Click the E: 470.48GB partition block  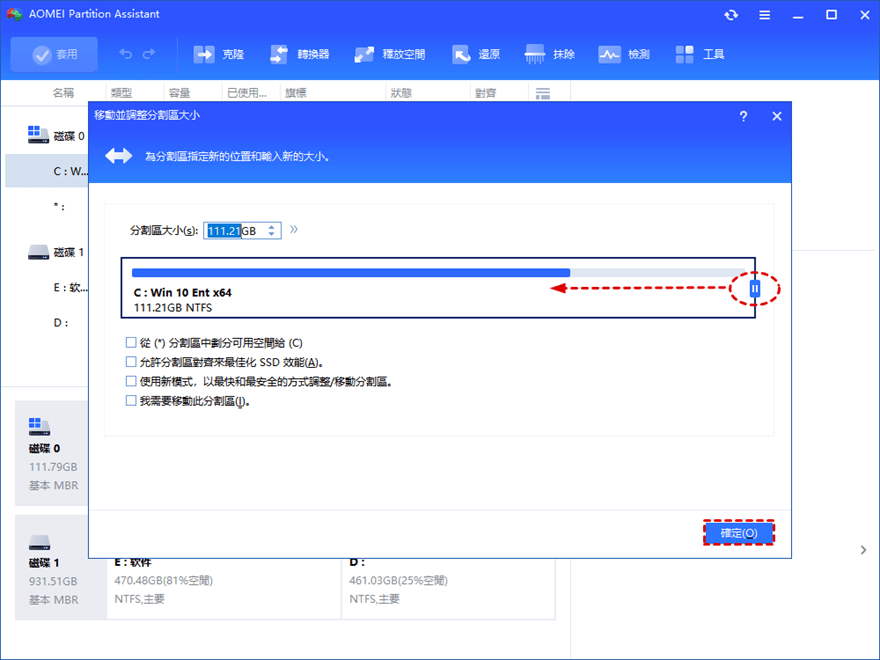pos(223,589)
